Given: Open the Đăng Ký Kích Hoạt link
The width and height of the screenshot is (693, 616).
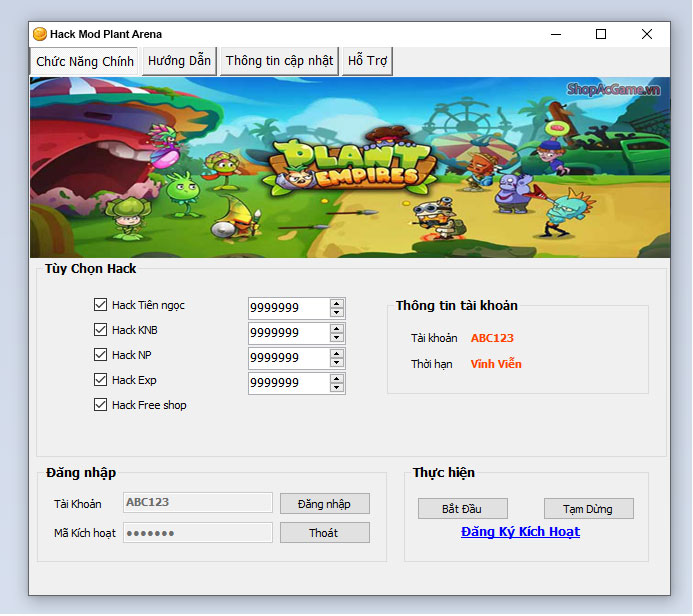Looking at the screenshot, I should point(520,532).
